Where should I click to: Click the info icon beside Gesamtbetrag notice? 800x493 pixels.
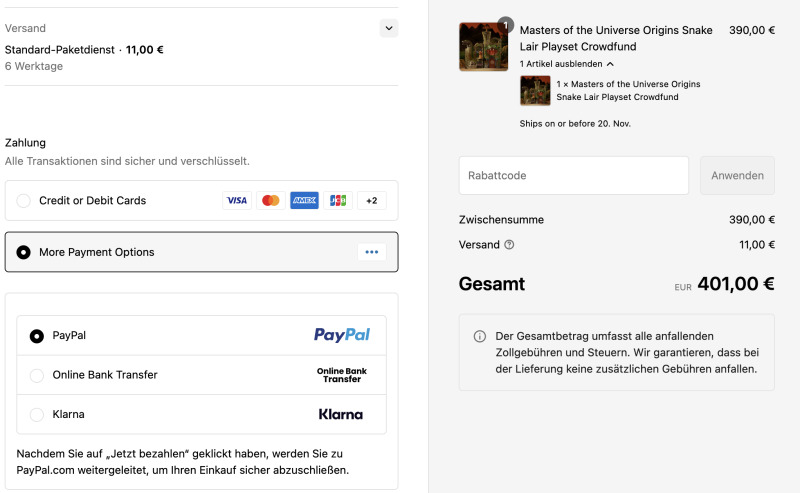(x=480, y=336)
